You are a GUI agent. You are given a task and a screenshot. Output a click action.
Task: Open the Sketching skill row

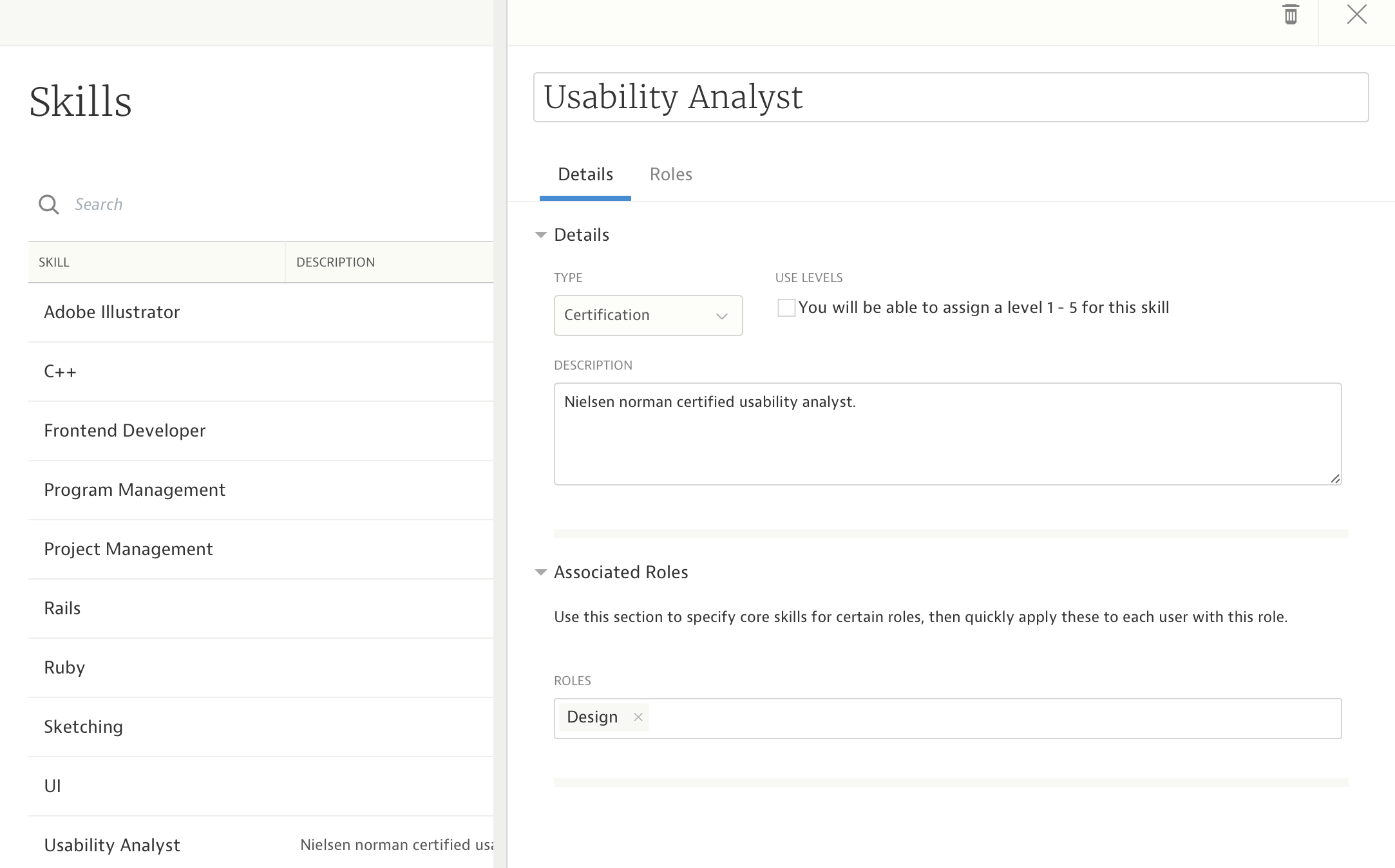84,727
